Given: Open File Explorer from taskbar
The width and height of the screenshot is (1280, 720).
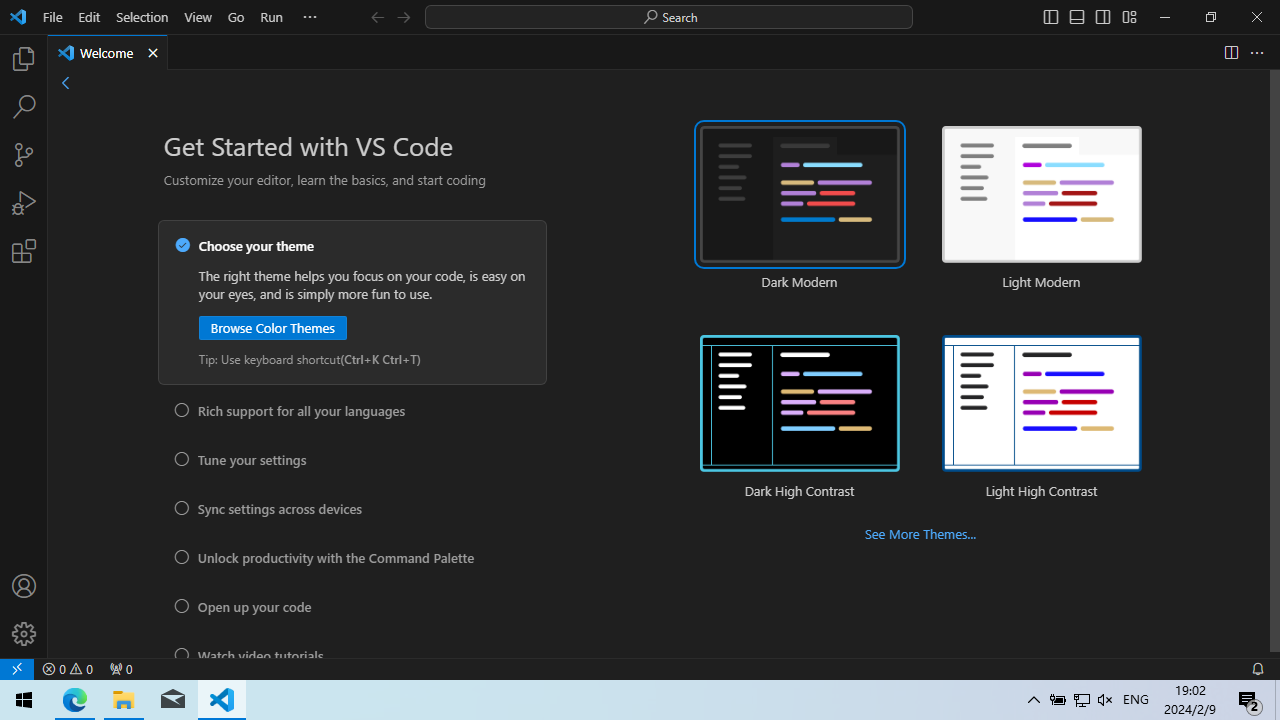Looking at the screenshot, I should (x=123, y=700).
